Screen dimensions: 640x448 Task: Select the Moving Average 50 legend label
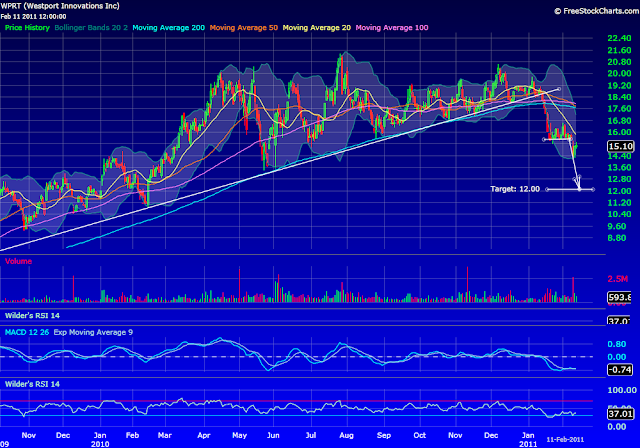[244, 28]
